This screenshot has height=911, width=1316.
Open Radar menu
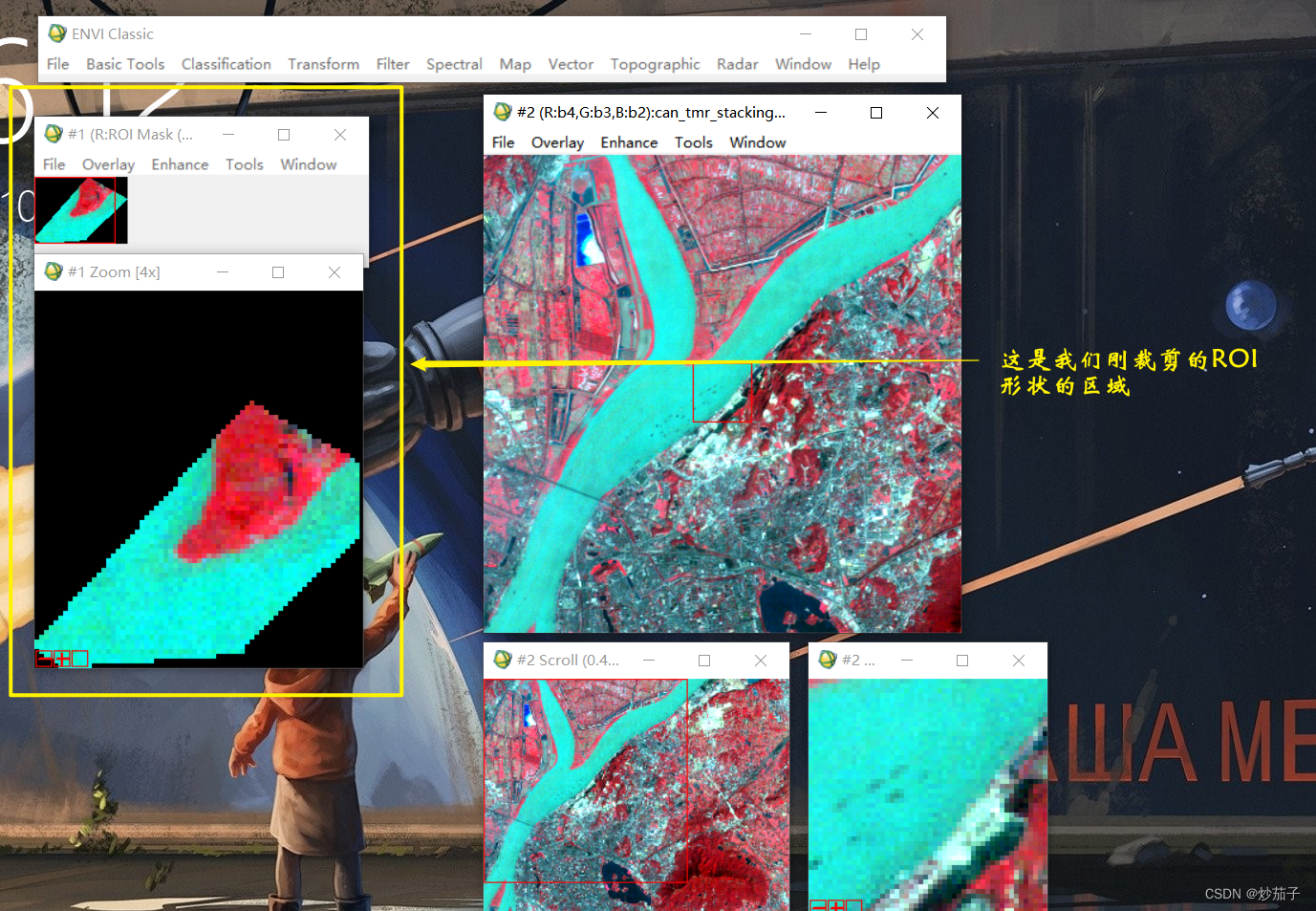click(738, 64)
